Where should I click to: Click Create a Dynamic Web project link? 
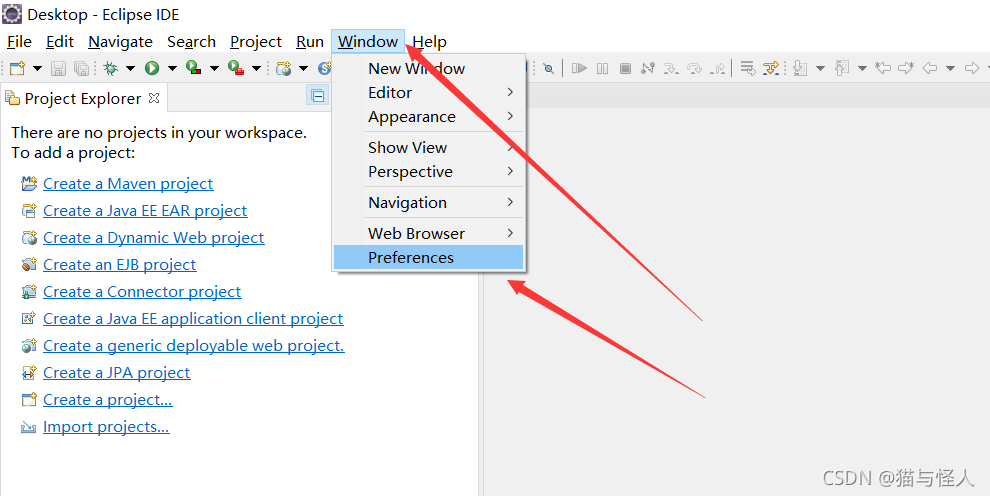[153, 238]
